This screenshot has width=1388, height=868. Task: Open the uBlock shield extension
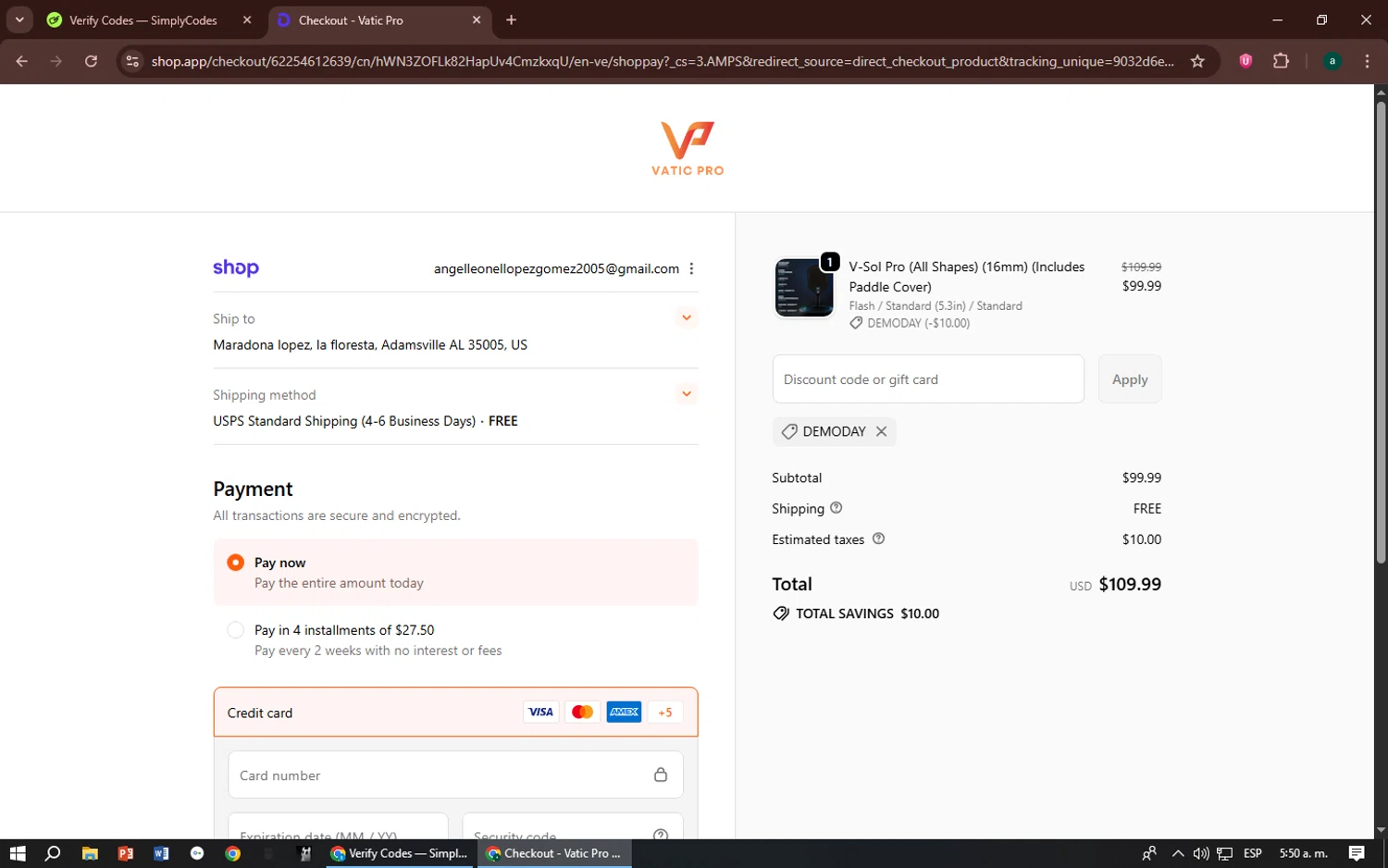coord(1245,61)
